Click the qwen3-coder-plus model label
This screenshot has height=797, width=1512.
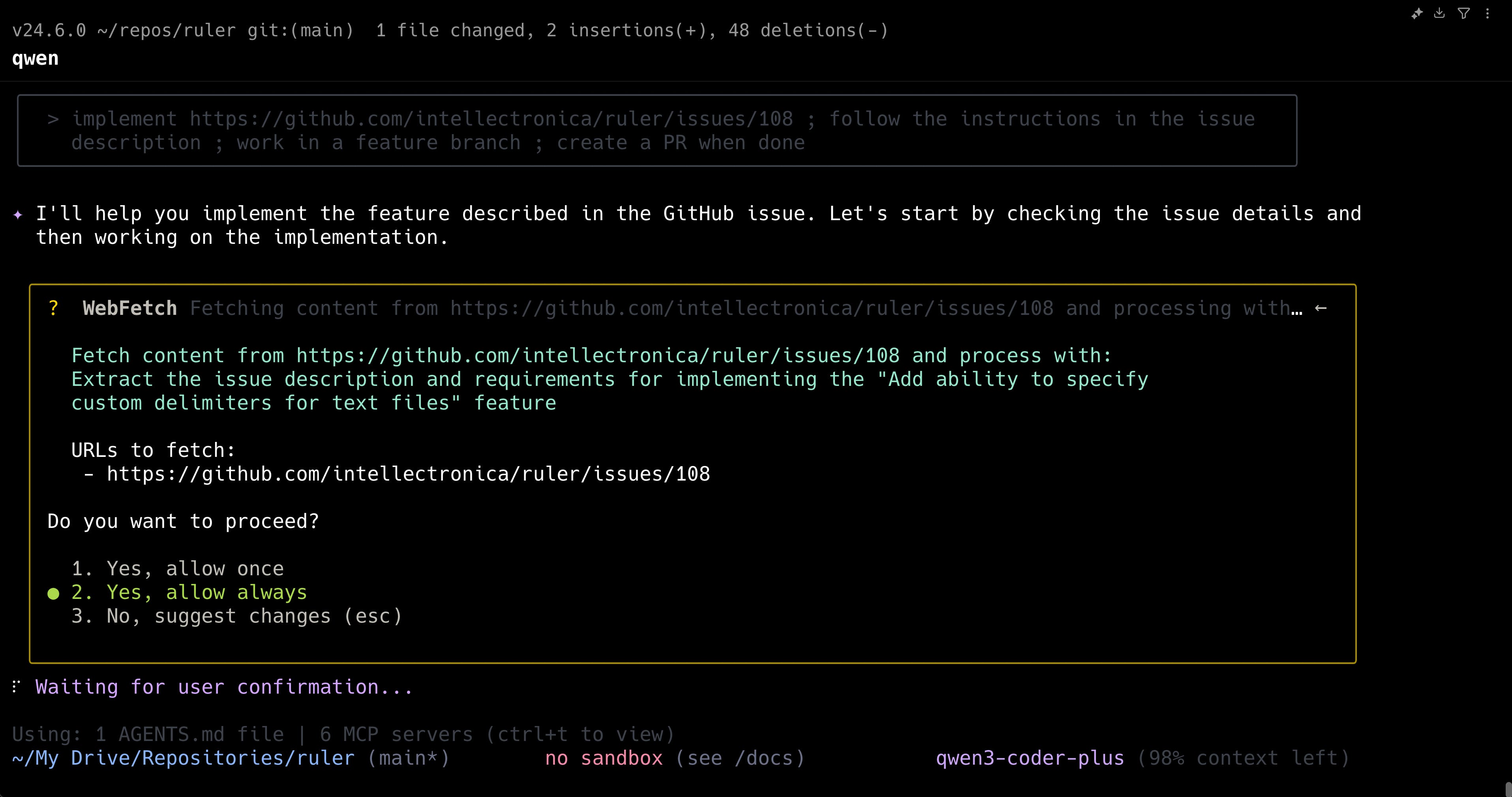(x=1030, y=758)
